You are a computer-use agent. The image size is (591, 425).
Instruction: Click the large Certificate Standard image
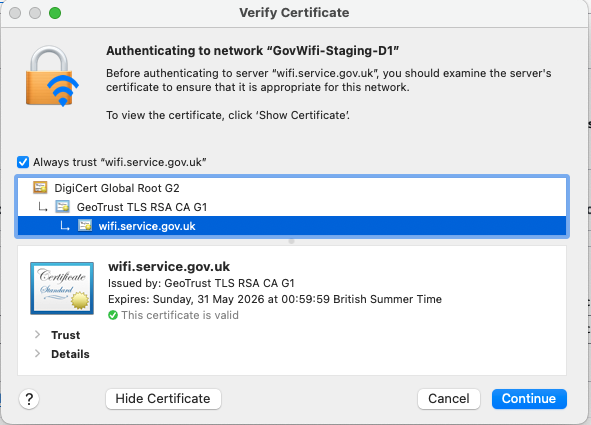click(x=62, y=288)
